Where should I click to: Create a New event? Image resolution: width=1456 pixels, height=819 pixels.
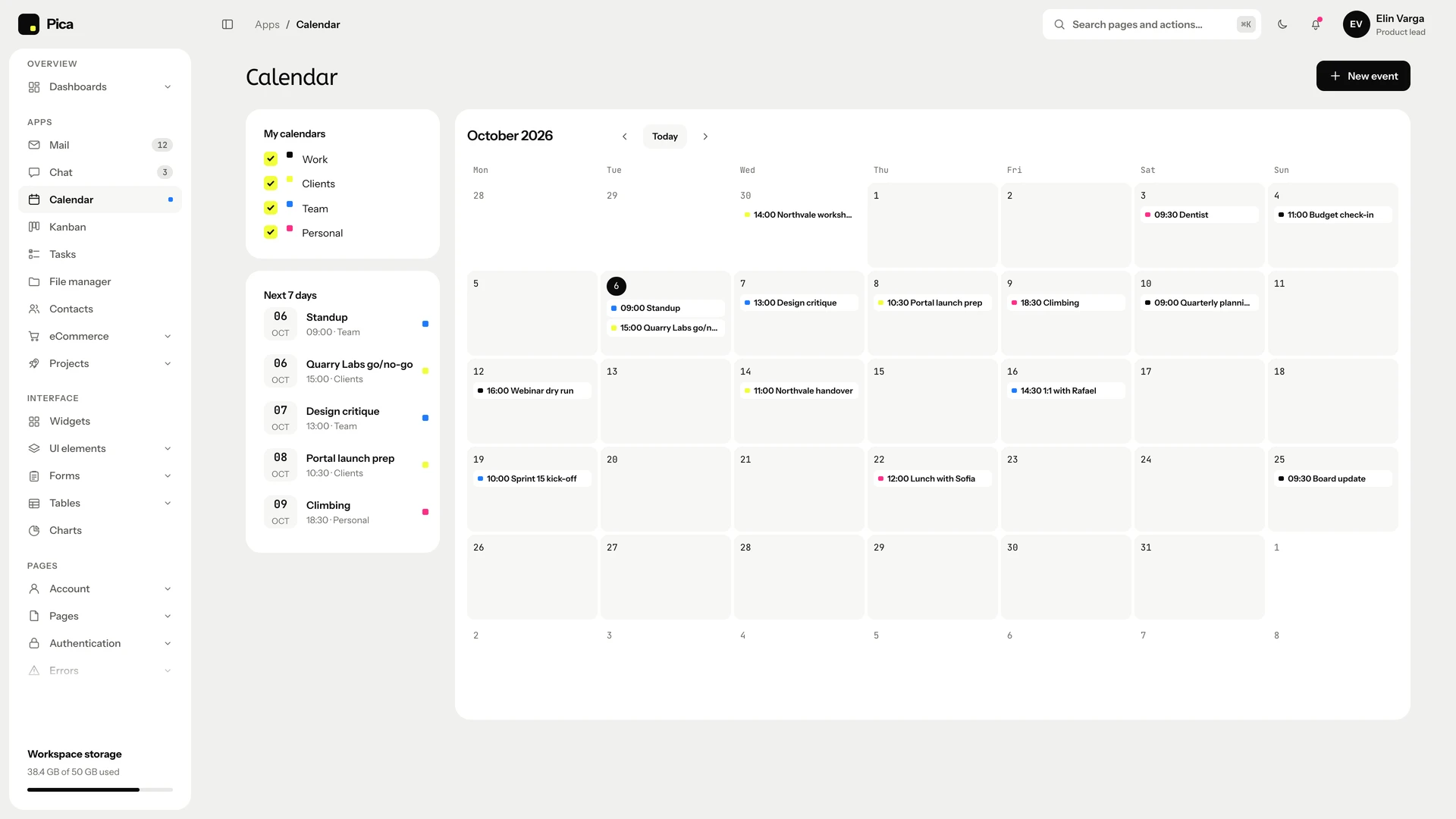point(1363,76)
